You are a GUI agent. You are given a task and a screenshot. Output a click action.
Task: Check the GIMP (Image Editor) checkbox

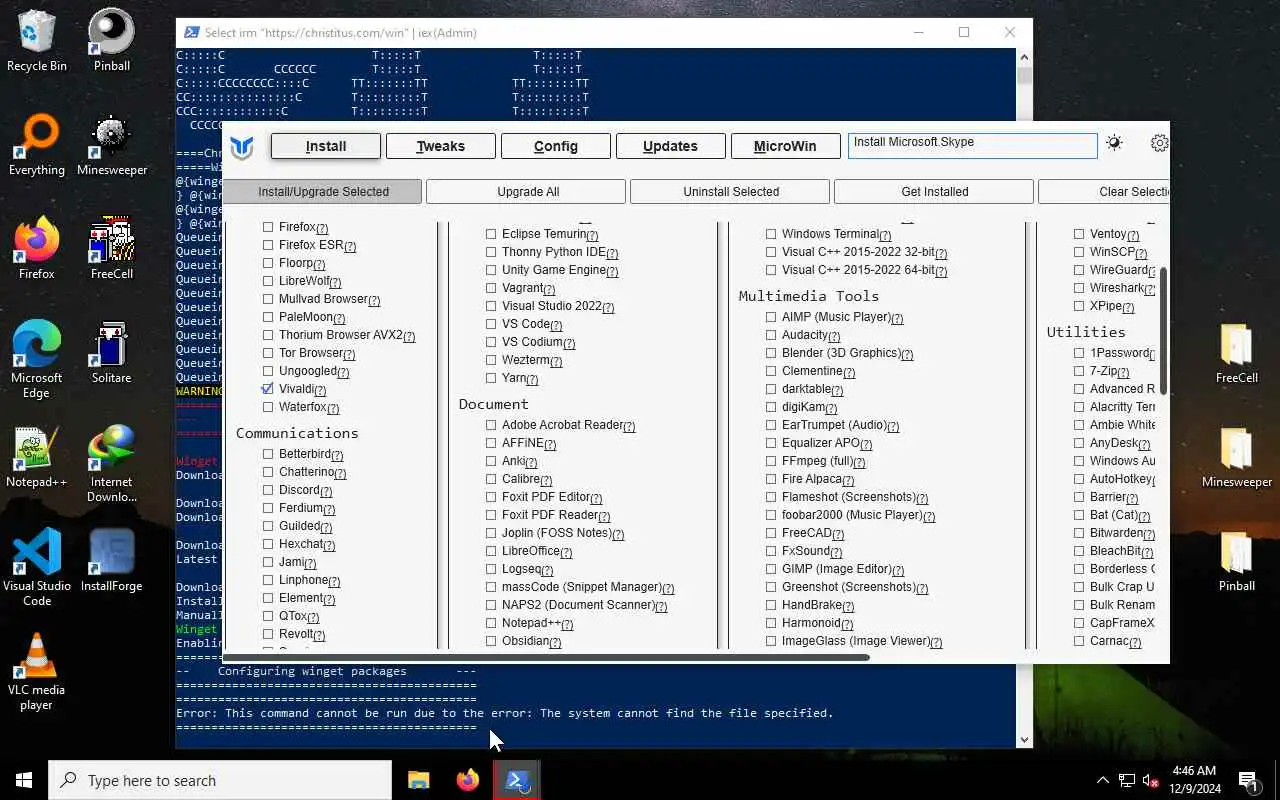(771, 569)
